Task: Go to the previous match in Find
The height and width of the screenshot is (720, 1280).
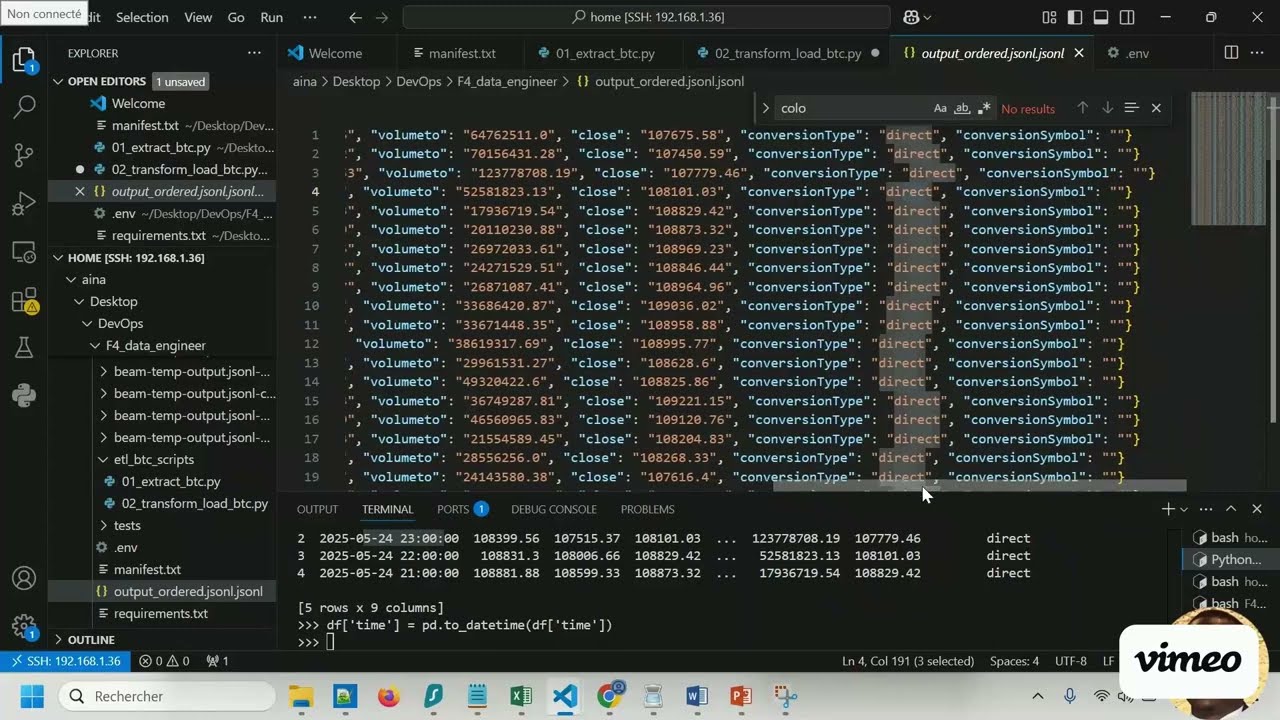Action: tap(1082, 108)
